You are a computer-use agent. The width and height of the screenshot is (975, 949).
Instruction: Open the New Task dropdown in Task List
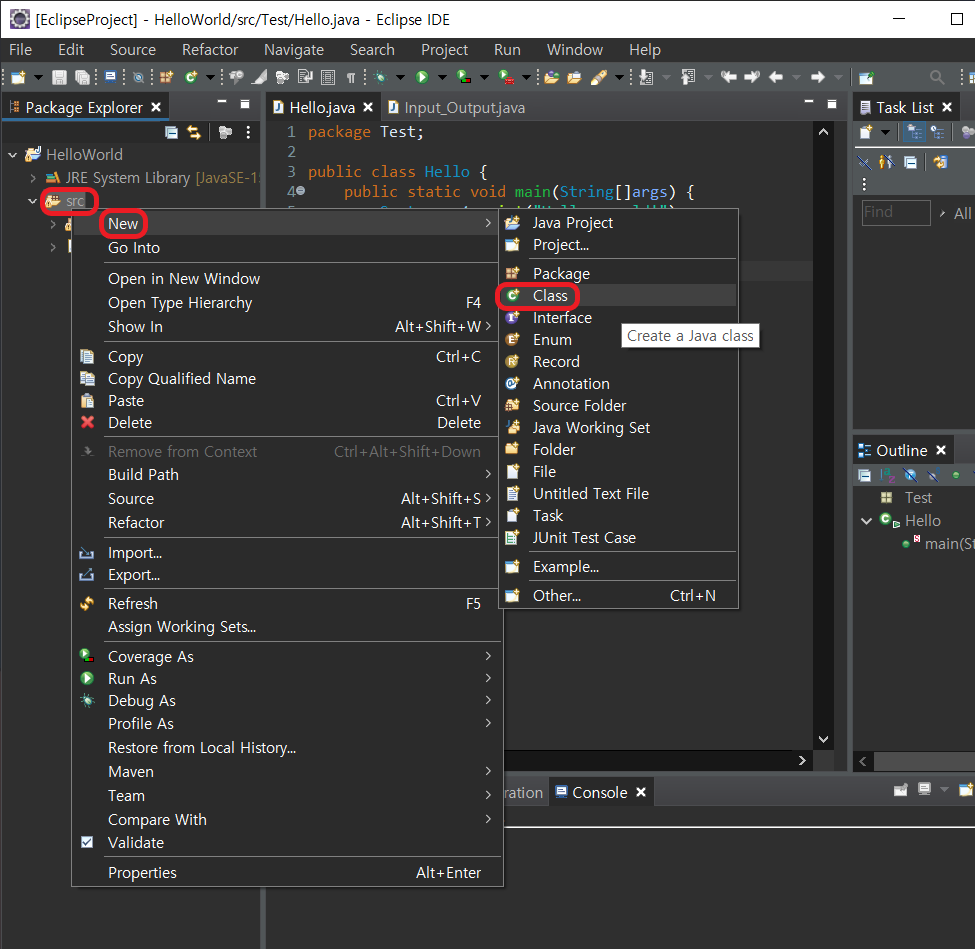click(885, 132)
